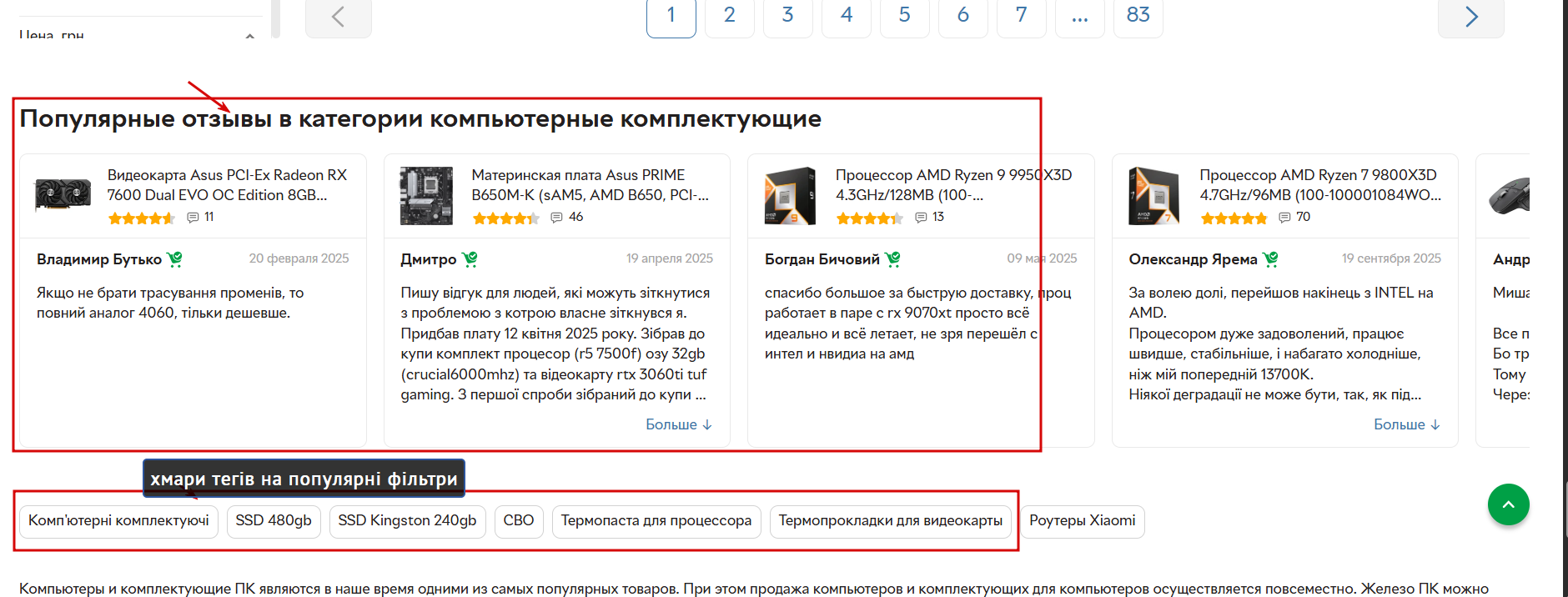
Task: Collapse the price filter chevron in sidebar
Action: point(250,36)
